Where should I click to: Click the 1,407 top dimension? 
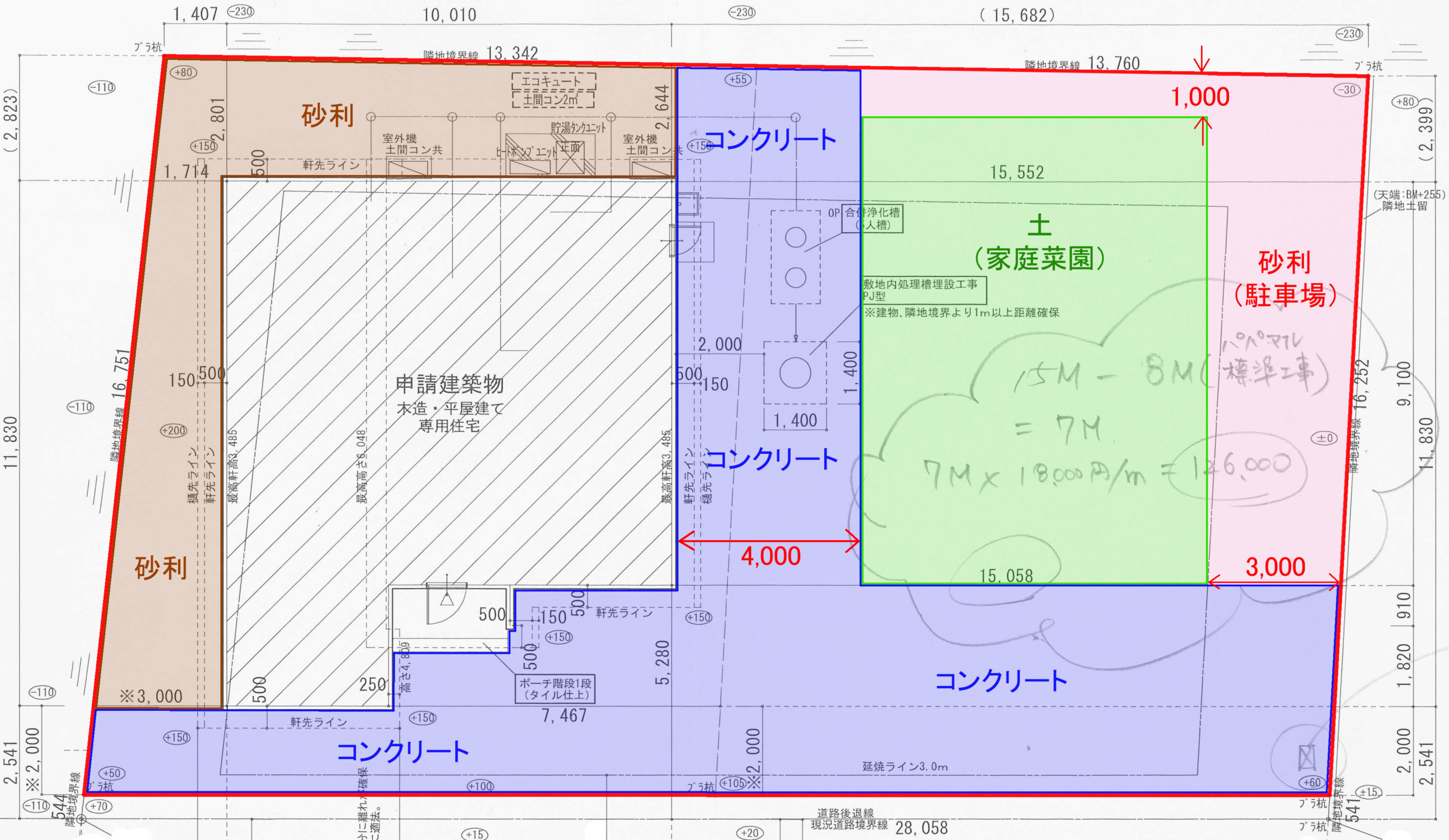pyautogui.click(x=195, y=14)
